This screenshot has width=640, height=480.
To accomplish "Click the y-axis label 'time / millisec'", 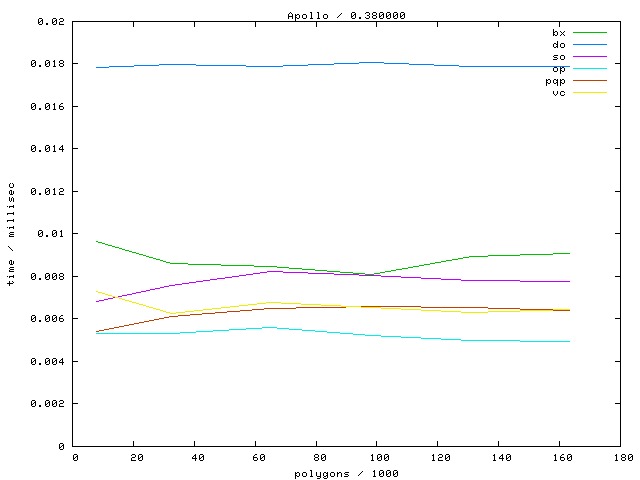I will 11,235.
